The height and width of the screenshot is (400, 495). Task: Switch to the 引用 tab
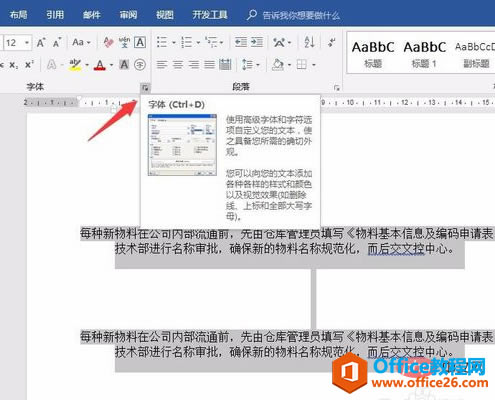55,15
